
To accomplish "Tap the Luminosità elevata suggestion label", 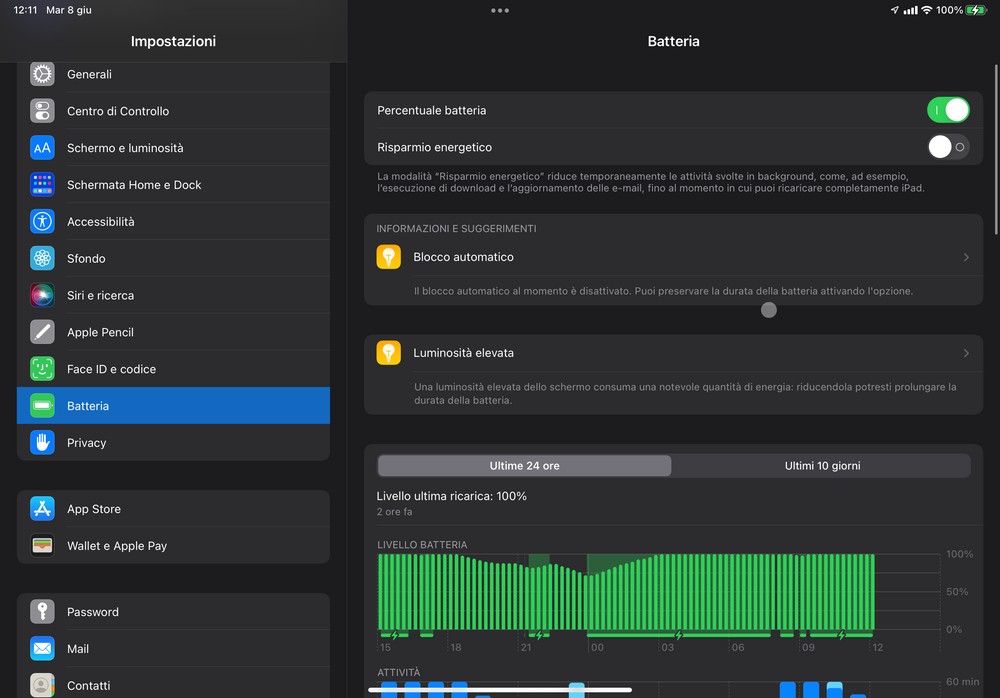I will [x=463, y=353].
